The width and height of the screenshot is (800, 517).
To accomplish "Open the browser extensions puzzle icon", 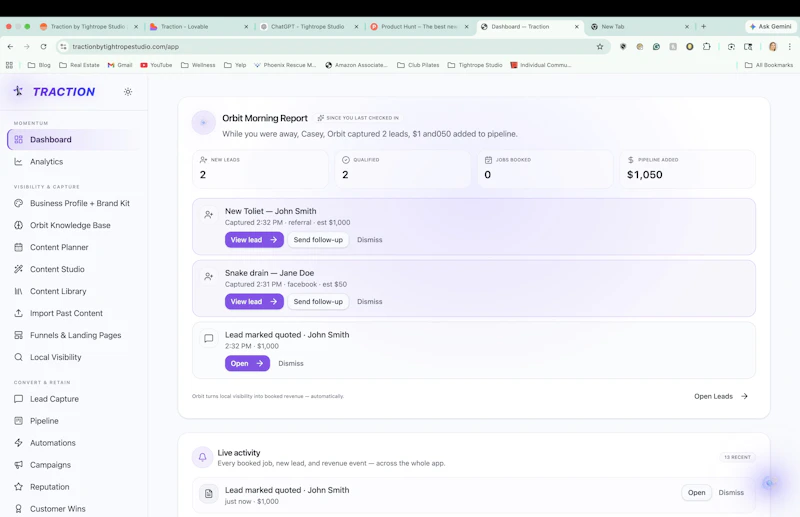I will 706,46.
